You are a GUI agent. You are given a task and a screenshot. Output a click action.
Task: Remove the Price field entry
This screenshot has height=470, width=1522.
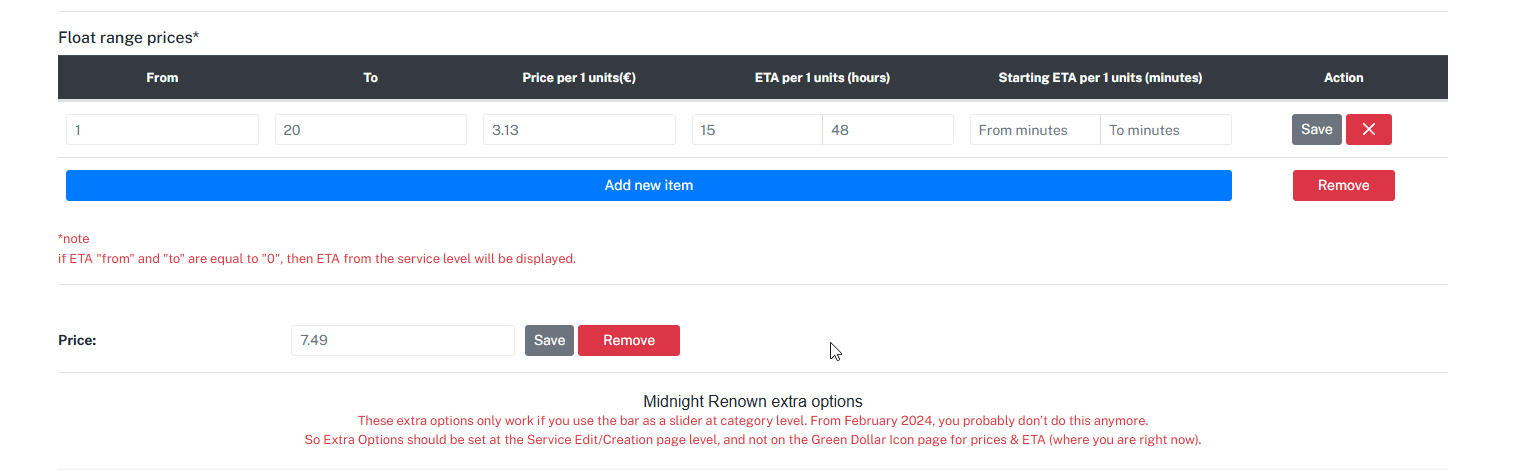(x=628, y=340)
